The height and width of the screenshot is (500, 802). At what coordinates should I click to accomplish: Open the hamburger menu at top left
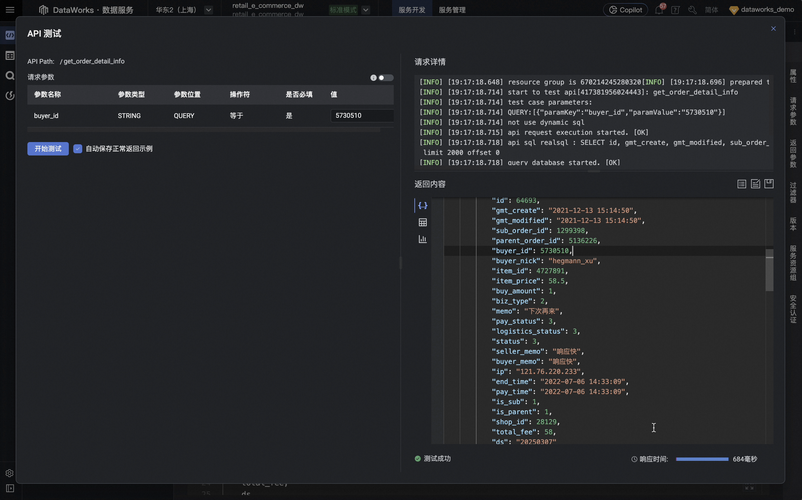click(10, 10)
